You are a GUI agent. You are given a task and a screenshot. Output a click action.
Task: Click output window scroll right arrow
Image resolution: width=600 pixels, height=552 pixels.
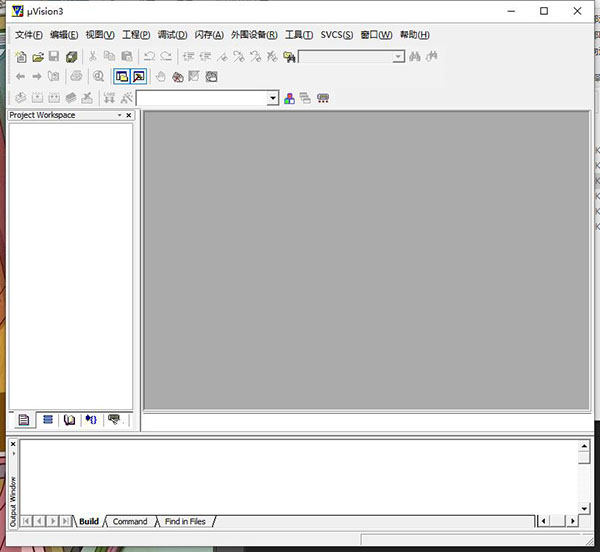click(572, 521)
